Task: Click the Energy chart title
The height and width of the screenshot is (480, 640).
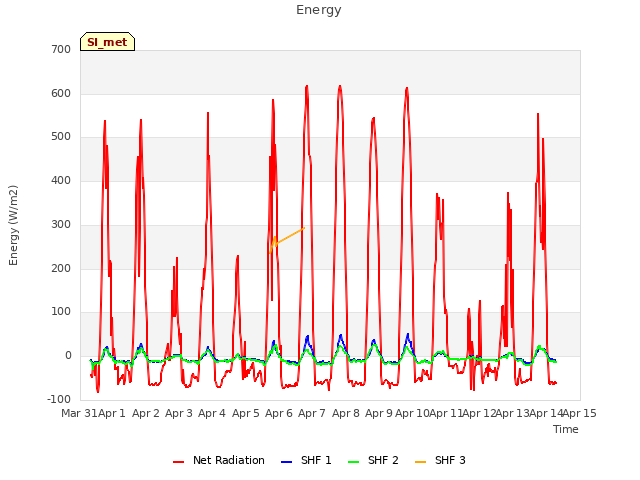Action: tap(318, 10)
